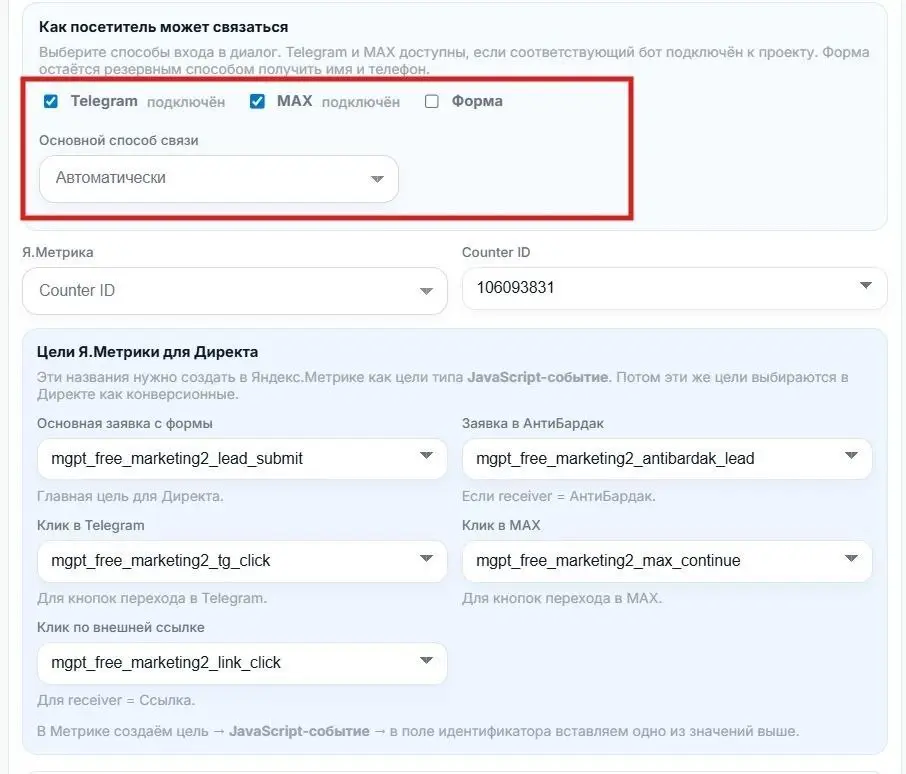Click 'Если receiver = АнтиБардак.' hint

[559, 496]
